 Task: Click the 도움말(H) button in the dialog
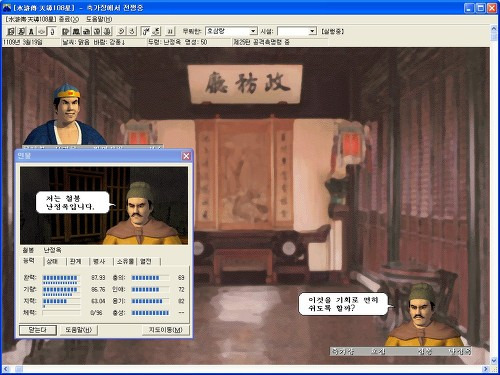(78, 330)
